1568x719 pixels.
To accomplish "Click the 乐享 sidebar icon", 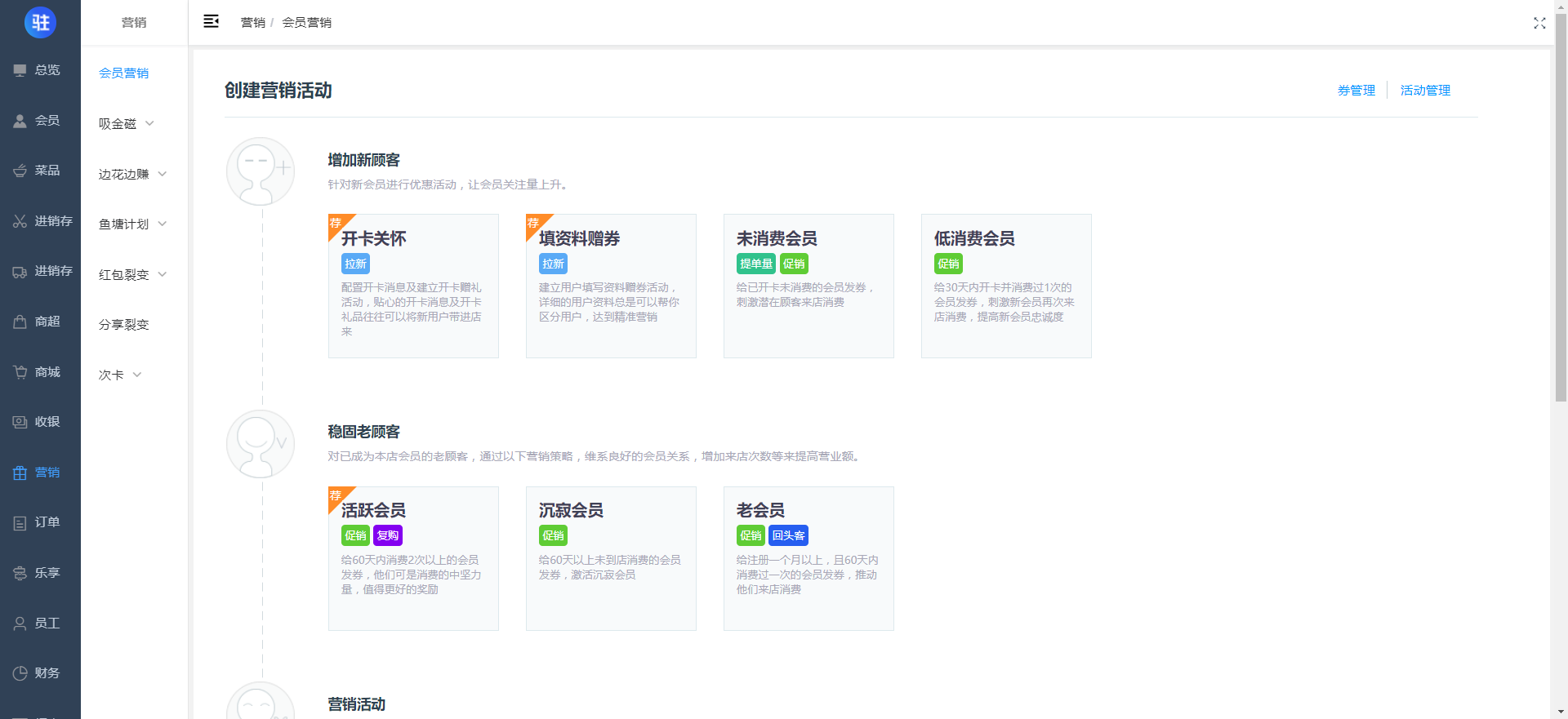I will pos(20,573).
